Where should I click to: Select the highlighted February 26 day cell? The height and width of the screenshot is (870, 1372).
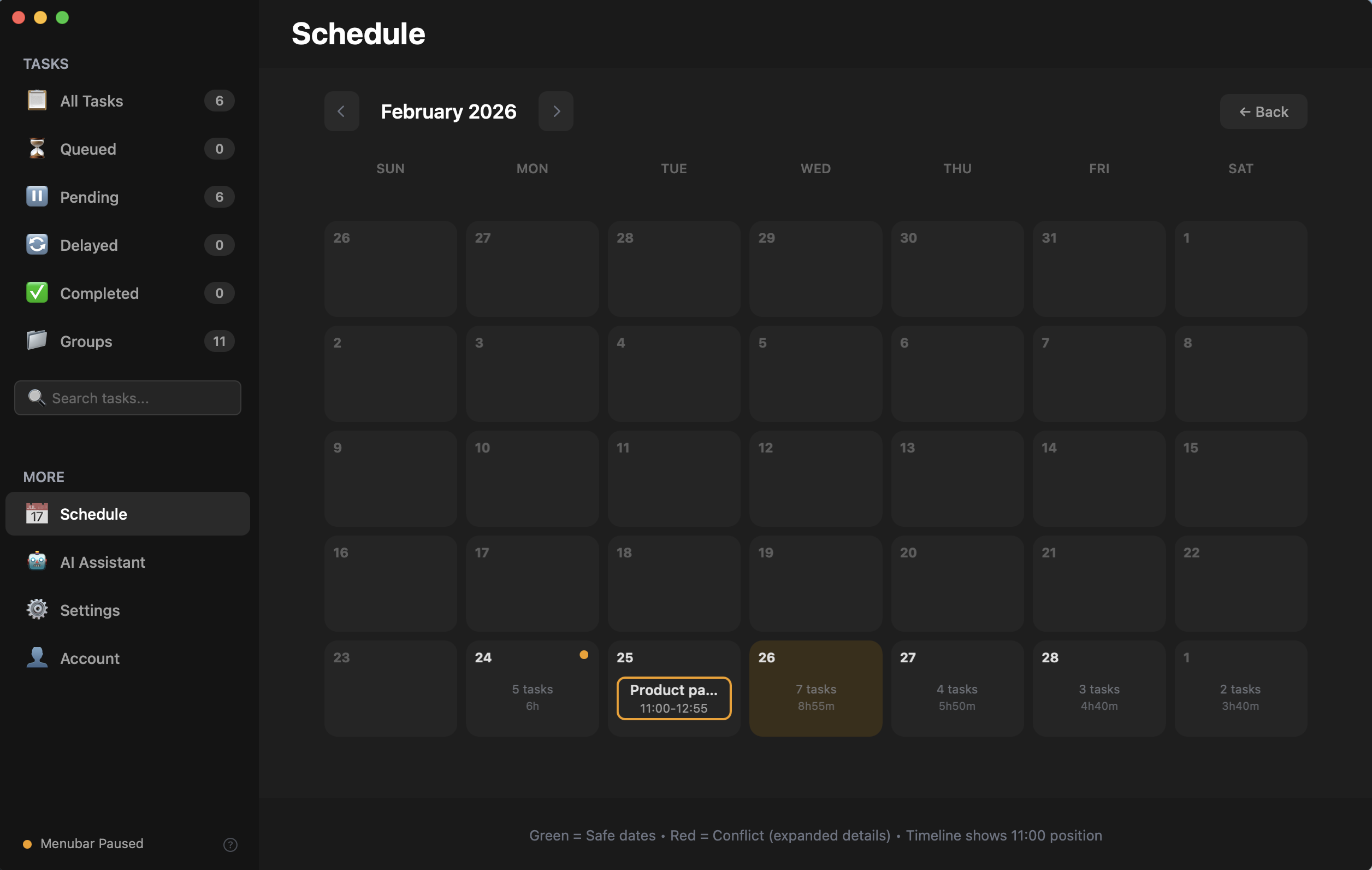815,688
